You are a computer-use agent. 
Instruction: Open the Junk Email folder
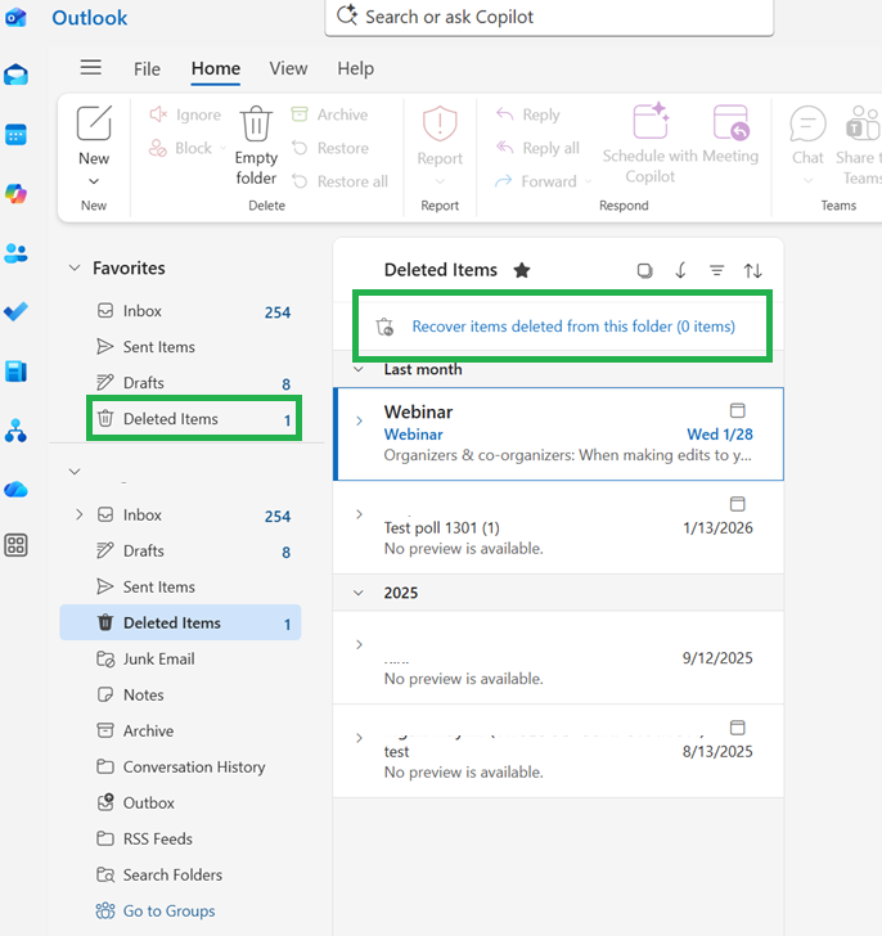[180, 658]
